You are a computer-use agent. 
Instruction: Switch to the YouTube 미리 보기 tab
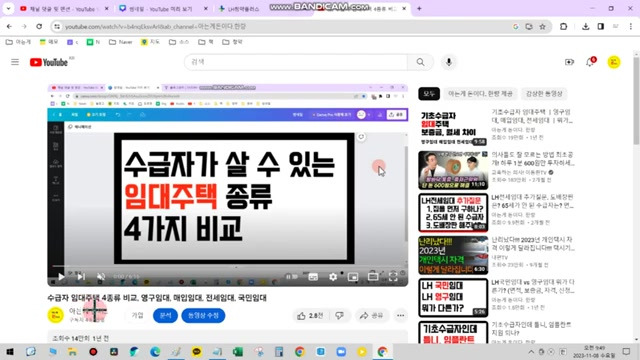(x=163, y=9)
